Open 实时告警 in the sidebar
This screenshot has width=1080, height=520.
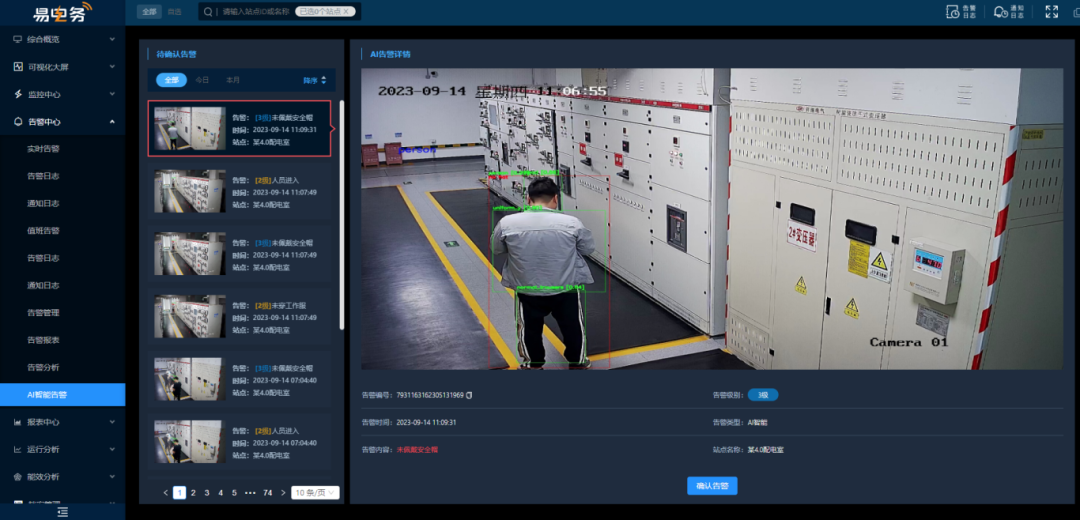pyautogui.click(x=43, y=149)
